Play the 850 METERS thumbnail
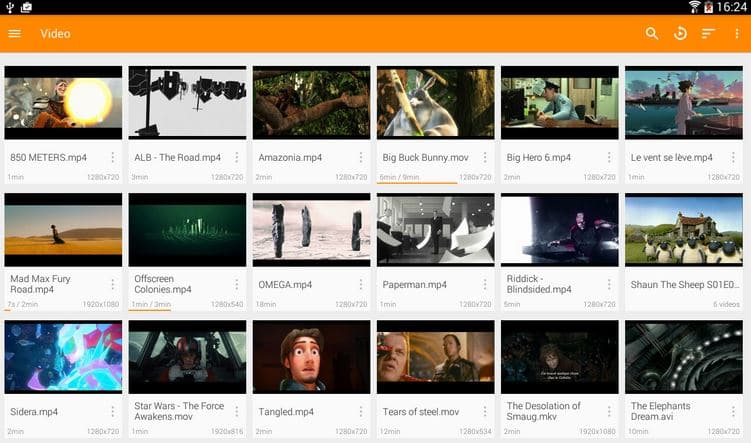The height and width of the screenshot is (443, 751). pos(63,102)
